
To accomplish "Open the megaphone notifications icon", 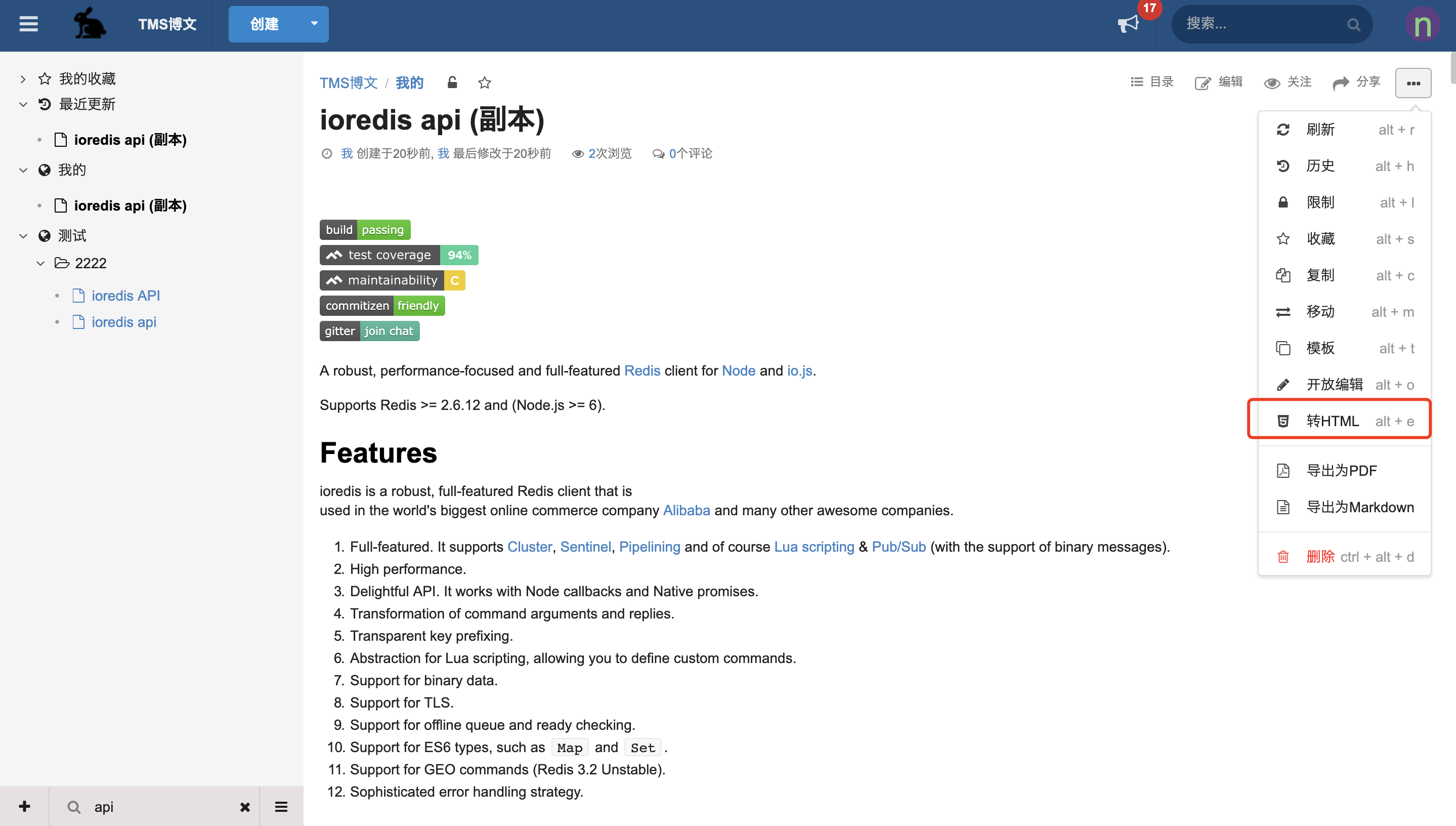I will tap(1128, 24).
